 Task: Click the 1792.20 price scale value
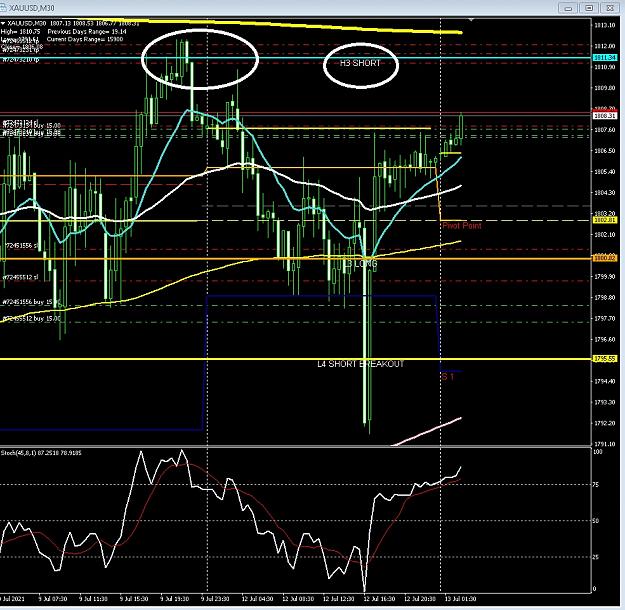pyautogui.click(x=604, y=423)
